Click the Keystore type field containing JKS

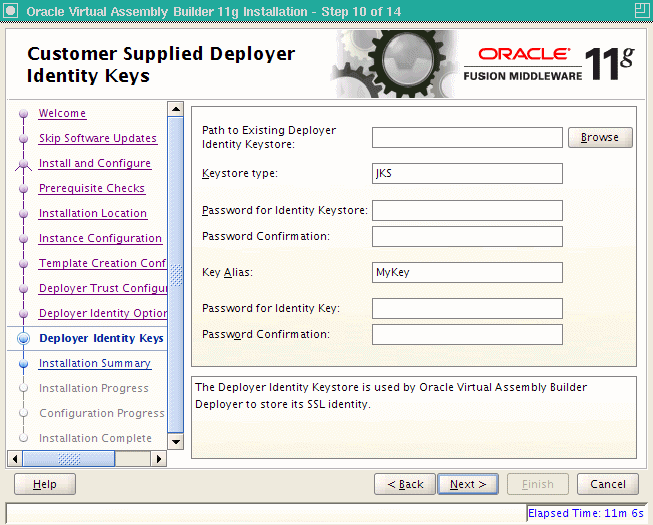[467, 173]
